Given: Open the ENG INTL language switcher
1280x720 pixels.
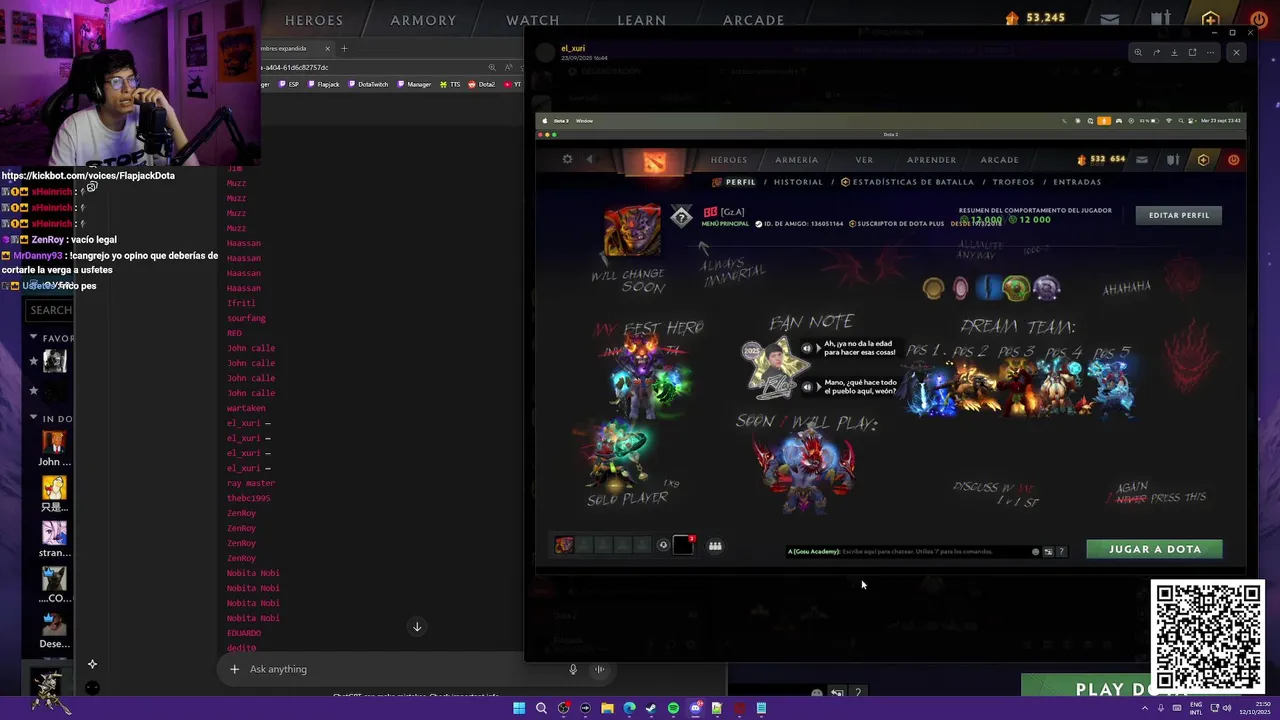Looking at the screenshot, I should pos(1196,708).
